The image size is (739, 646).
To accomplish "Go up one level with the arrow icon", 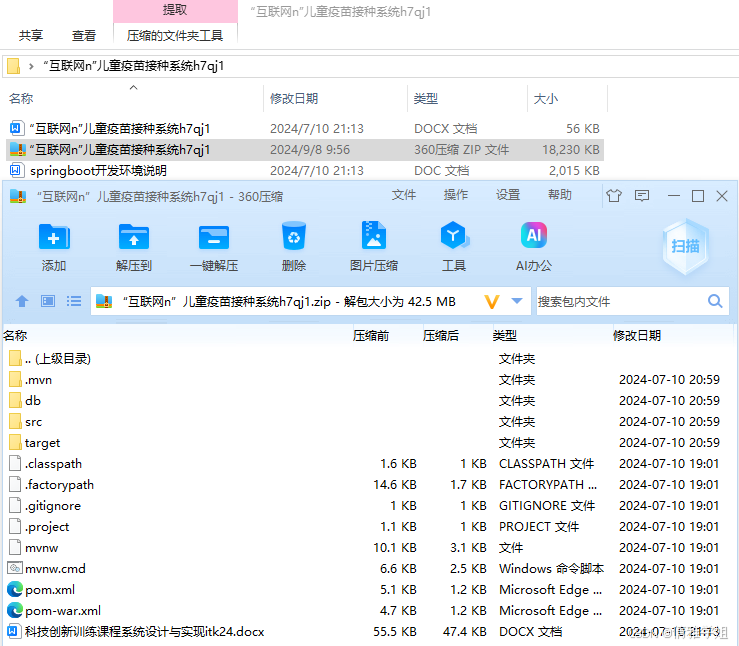I will (22, 301).
